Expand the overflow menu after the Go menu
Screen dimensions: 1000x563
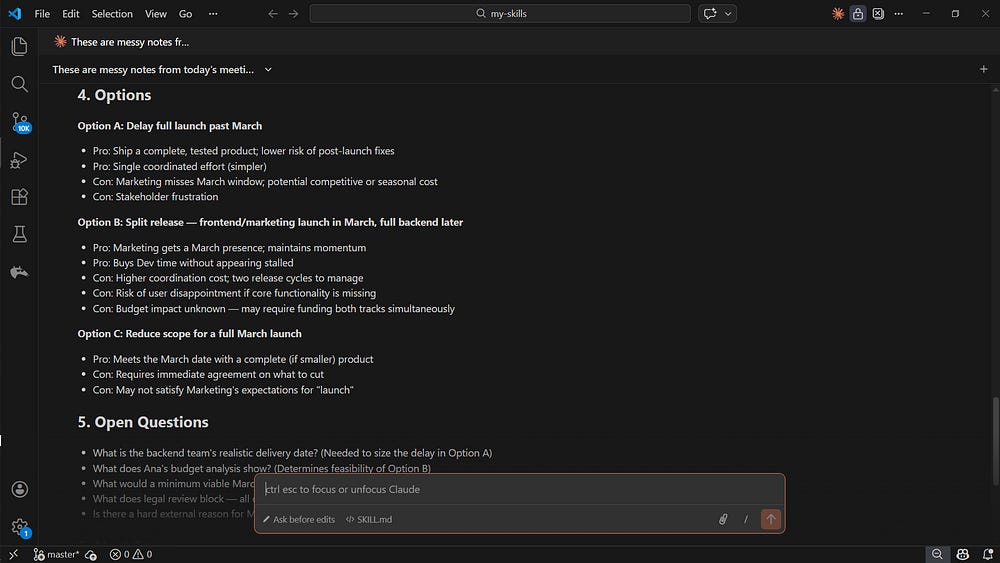point(213,13)
